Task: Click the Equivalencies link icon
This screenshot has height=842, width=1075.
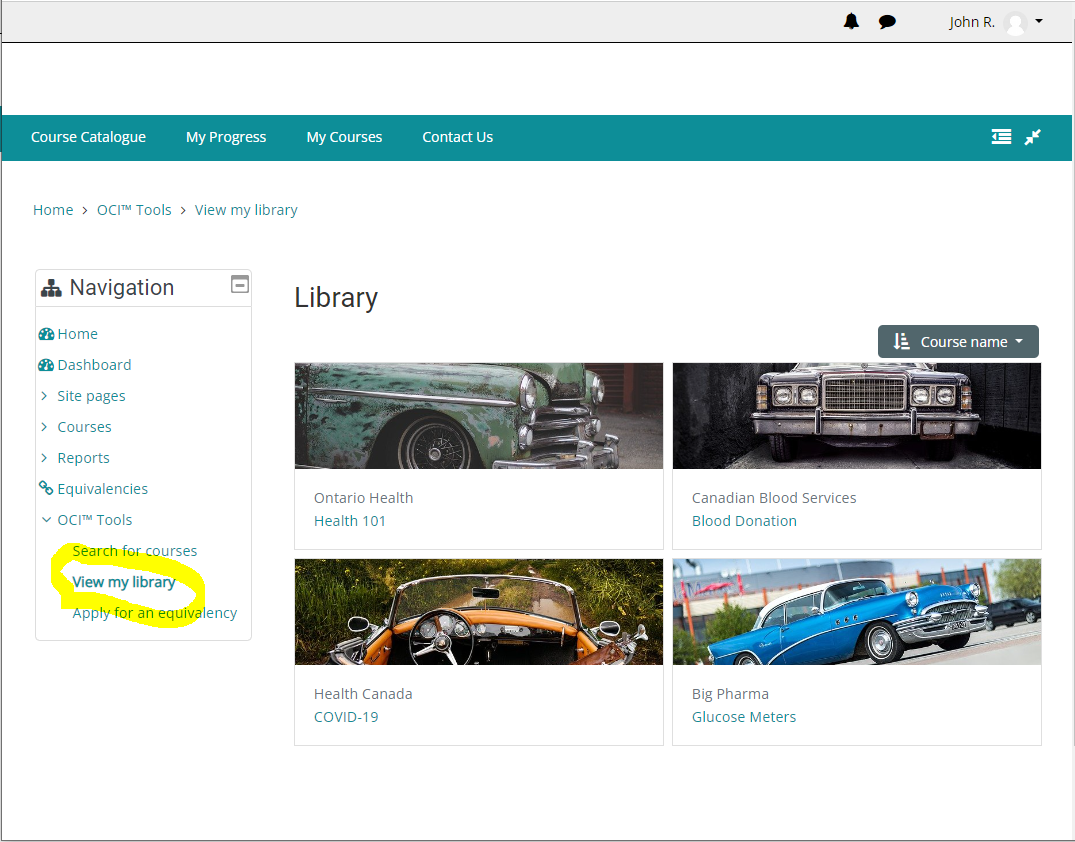Action: coord(46,489)
